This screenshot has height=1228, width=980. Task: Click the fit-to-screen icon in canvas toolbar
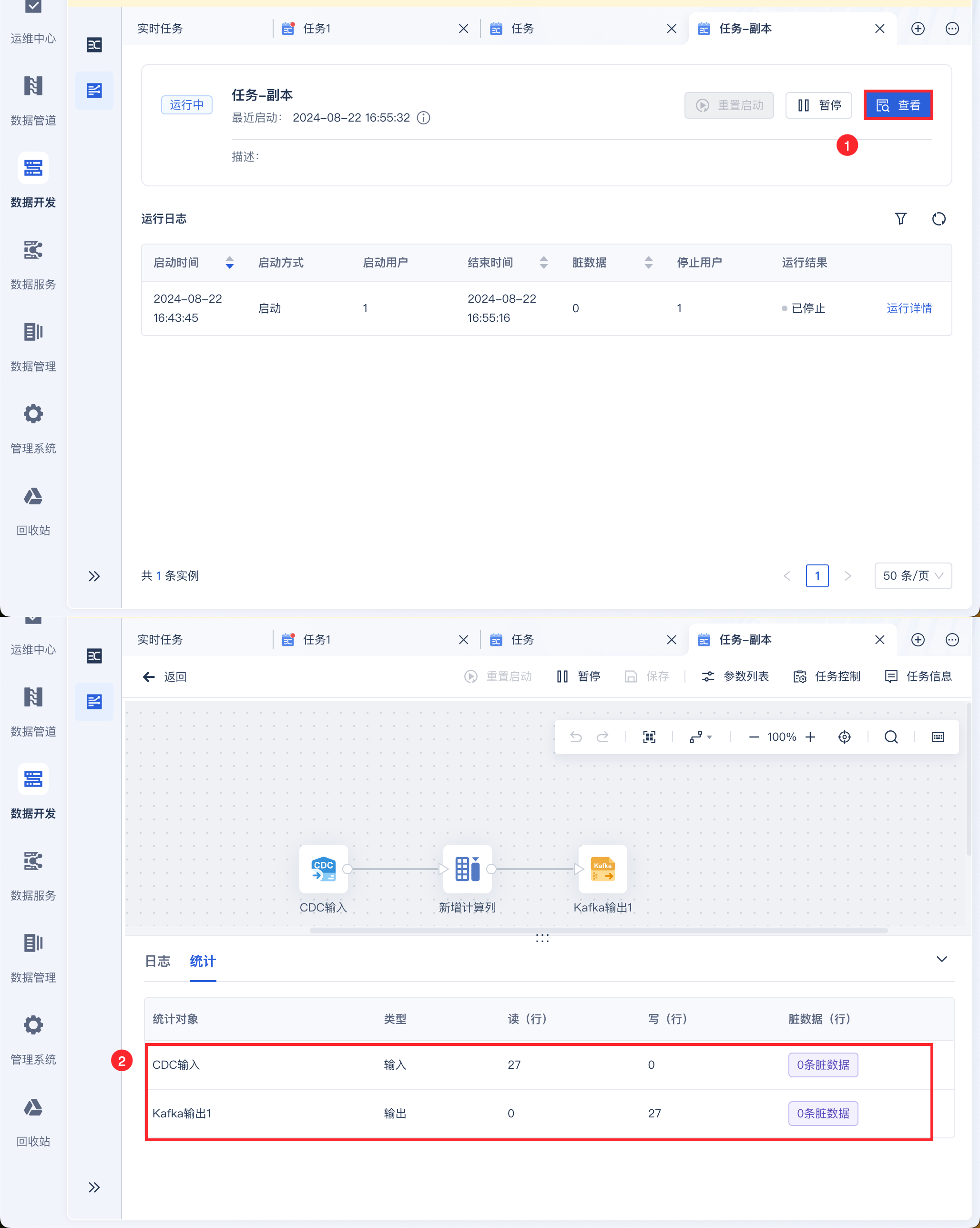(649, 737)
